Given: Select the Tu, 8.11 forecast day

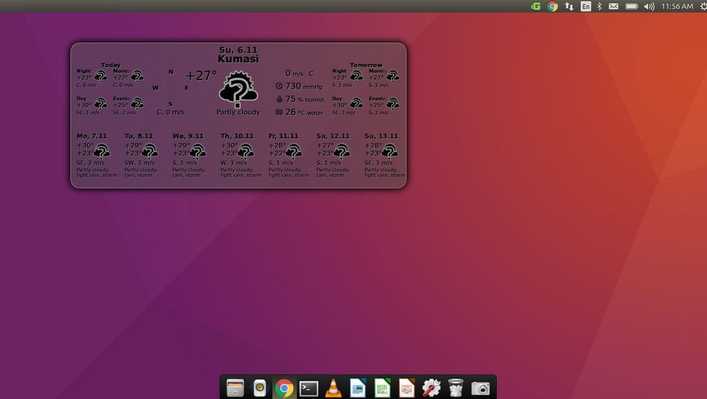Looking at the screenshot, I should (139, 136).
